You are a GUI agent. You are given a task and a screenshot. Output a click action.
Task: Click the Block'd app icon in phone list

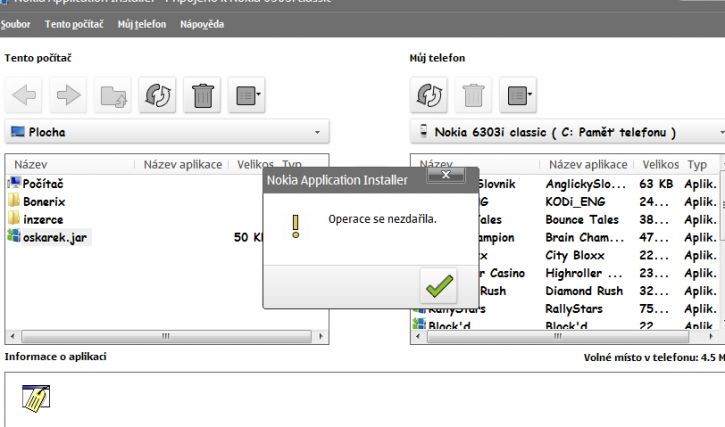[419, 323]
